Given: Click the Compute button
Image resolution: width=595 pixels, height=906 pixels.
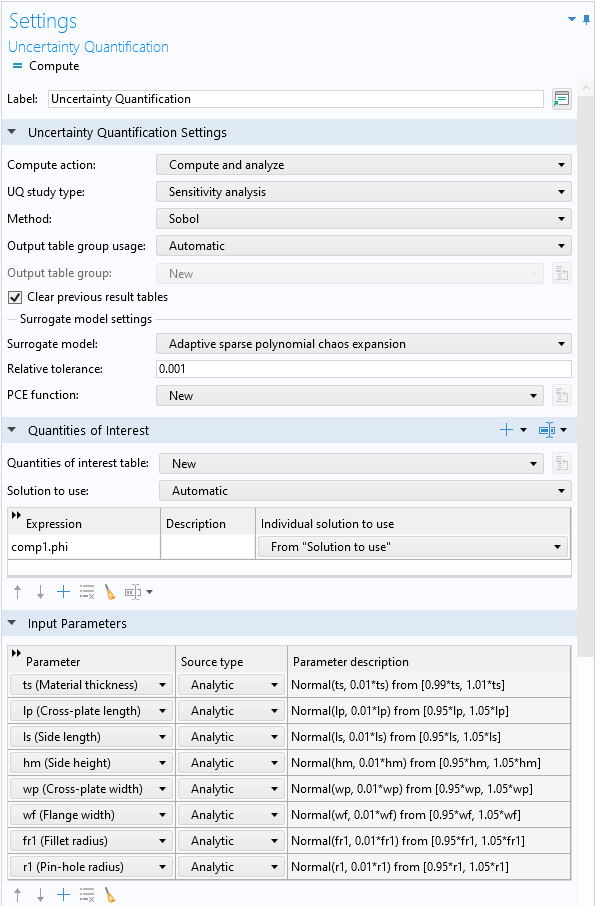Looking at the screenshot, I should (46, 66).
